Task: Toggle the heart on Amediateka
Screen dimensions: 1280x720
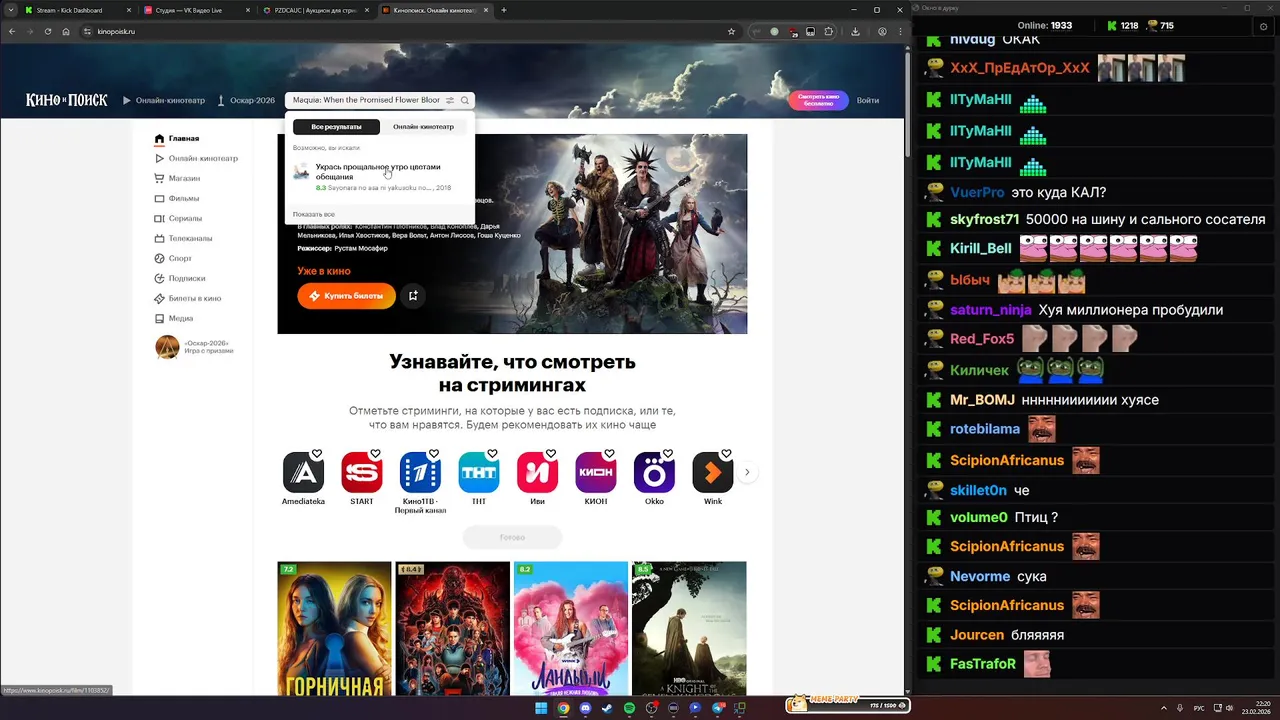Action: coord(317,454)
